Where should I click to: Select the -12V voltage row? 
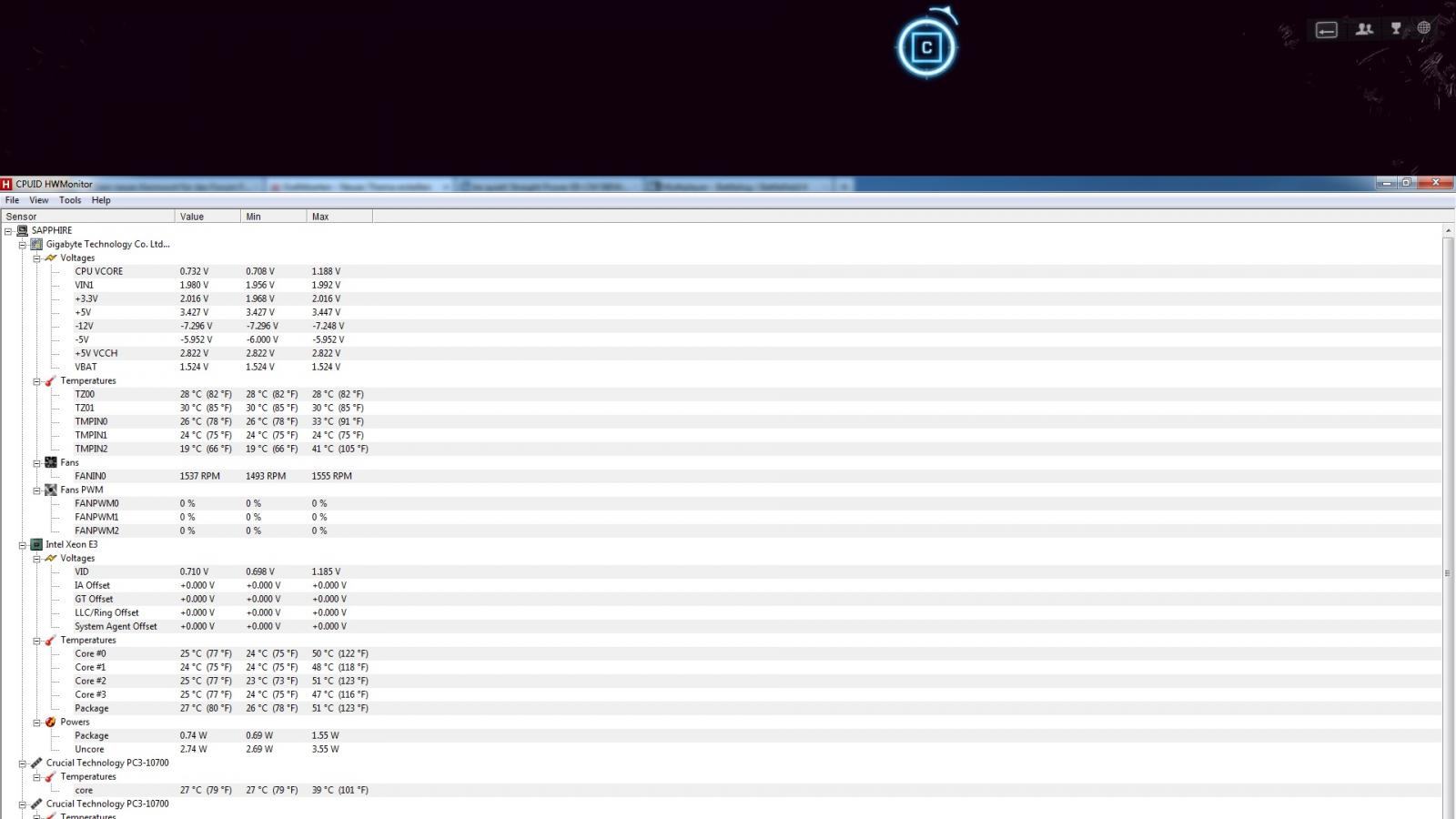721,326
